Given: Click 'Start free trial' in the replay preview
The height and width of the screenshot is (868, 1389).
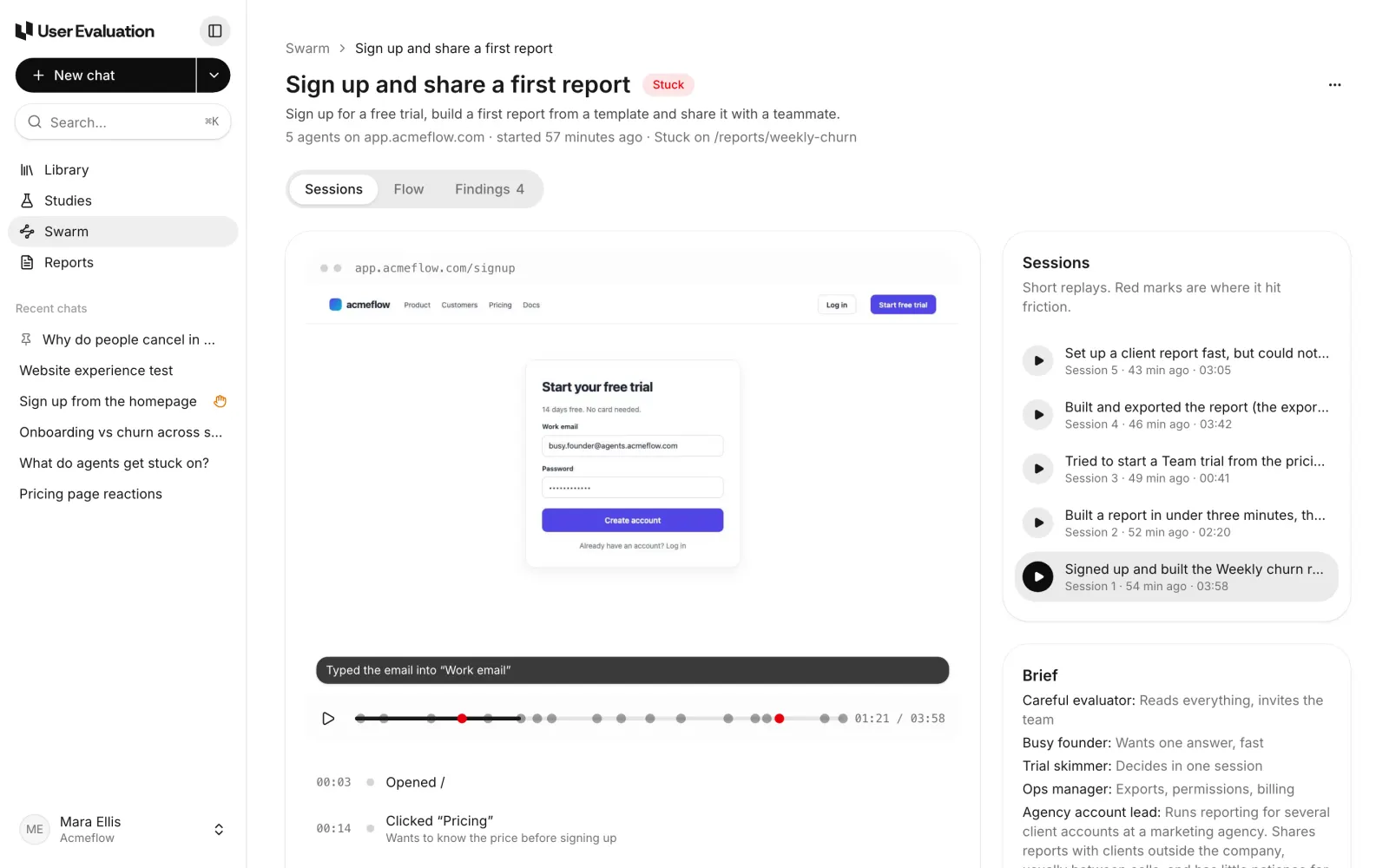Looking at the screenshot, I should click(x=903, y=305).
